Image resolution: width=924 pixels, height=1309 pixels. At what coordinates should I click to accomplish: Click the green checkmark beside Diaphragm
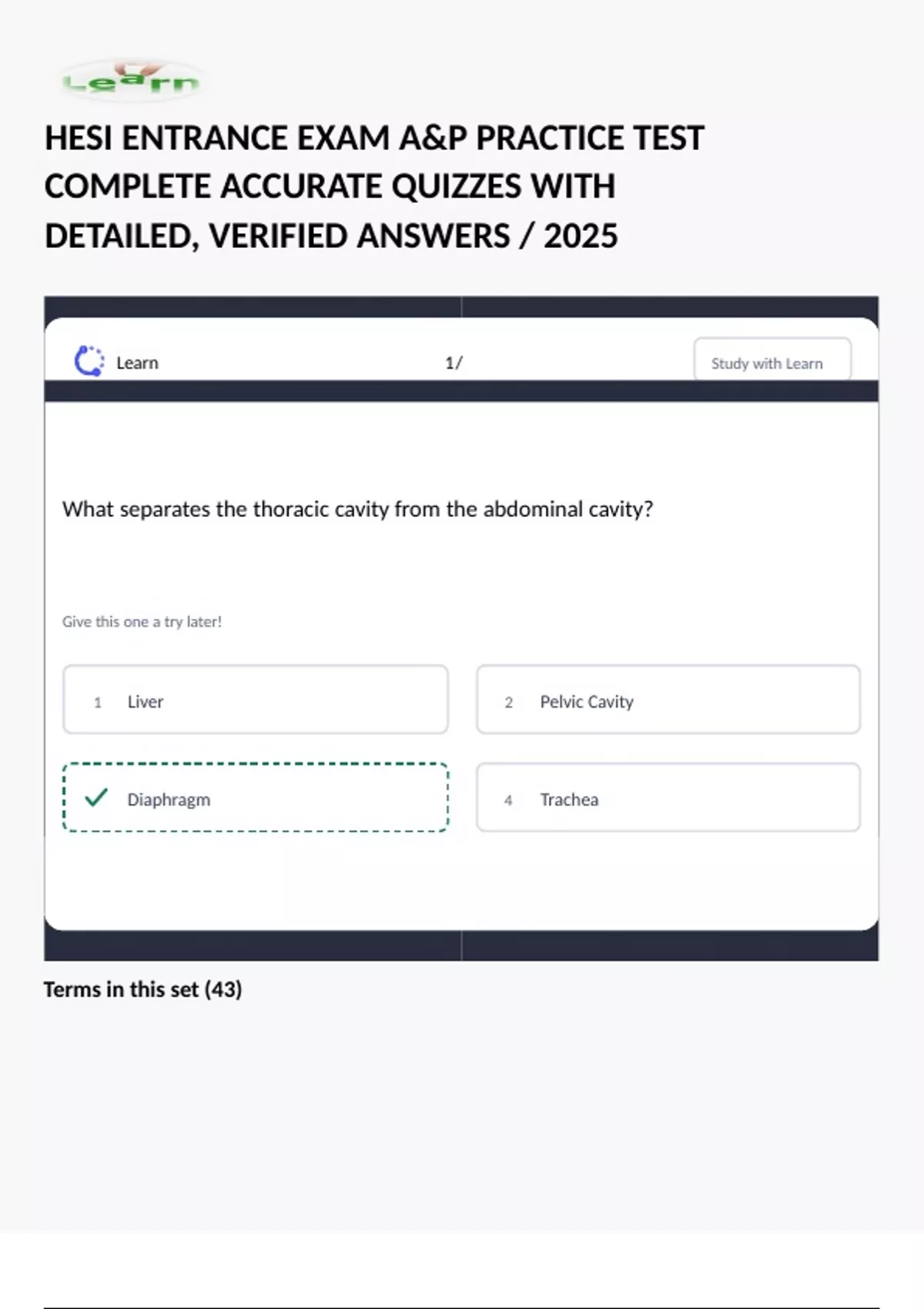96,798
